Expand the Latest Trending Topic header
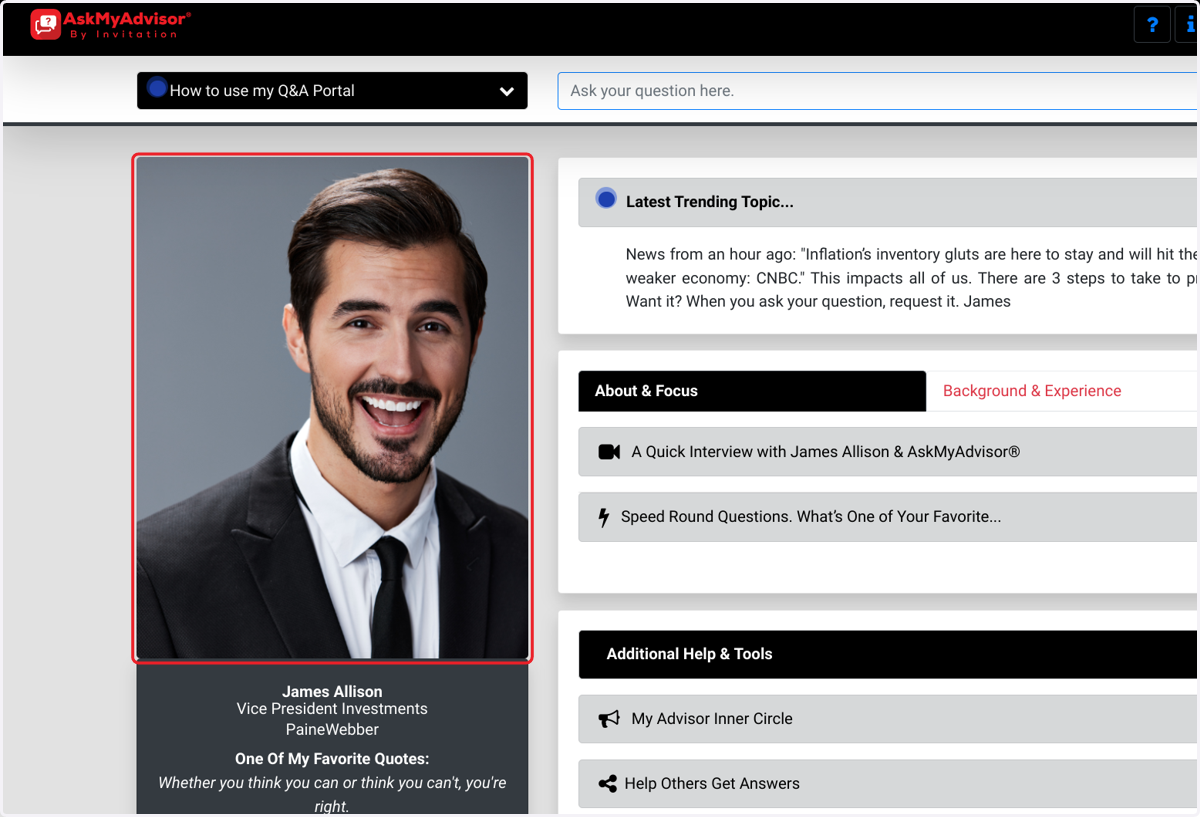The width and height of the screenshot is (1200, 817). pos(888,202)
